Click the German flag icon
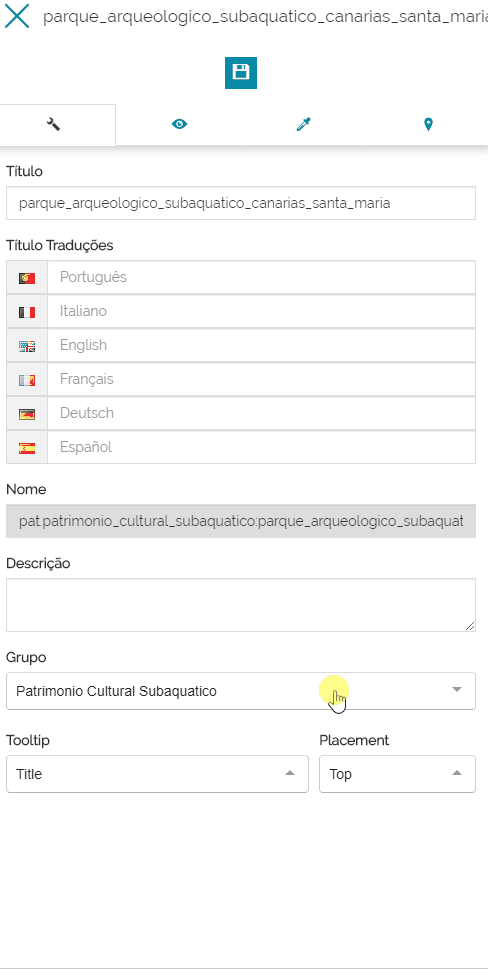 click(x=27, y=413)
